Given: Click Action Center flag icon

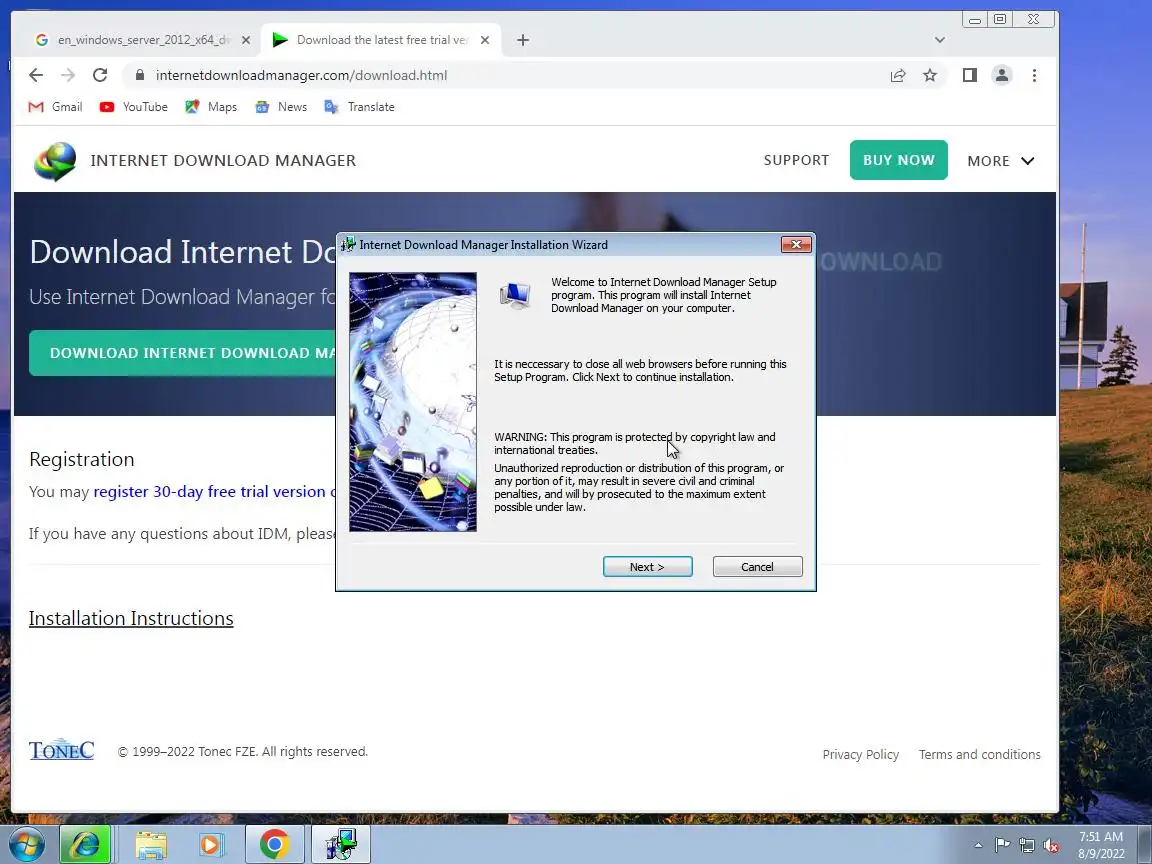Looking at the screenshot, I should pyautogui.click(x=1002, y=846).
